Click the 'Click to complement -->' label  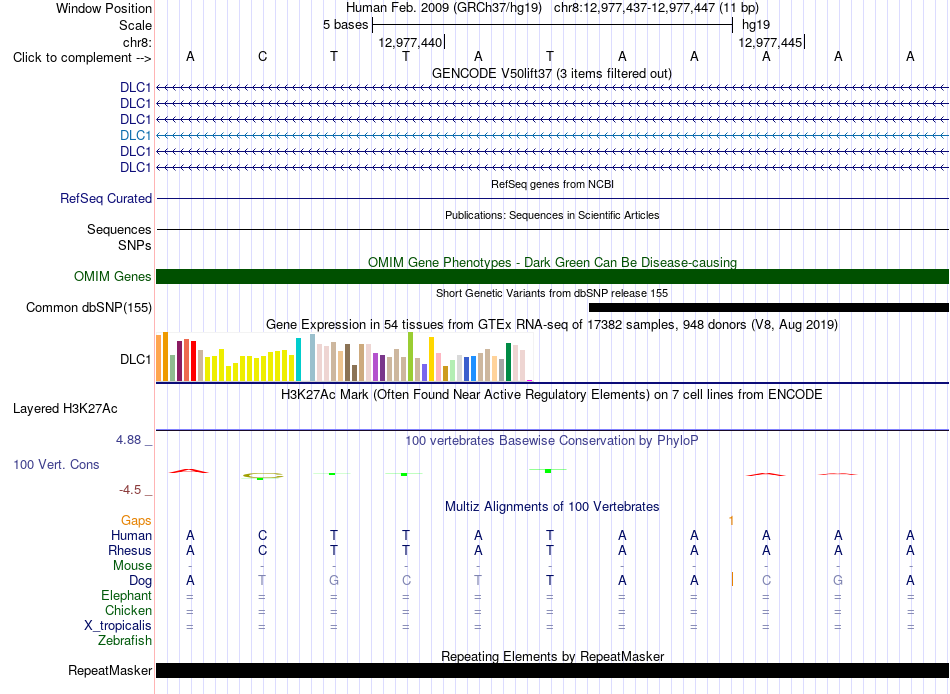click(82, 58)
